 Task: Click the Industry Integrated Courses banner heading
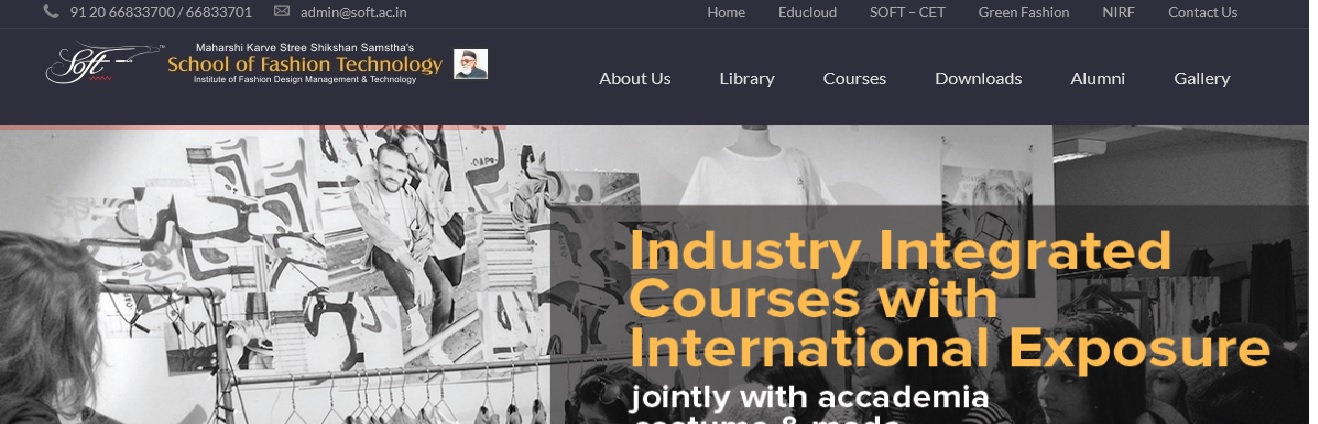[950, 298]
